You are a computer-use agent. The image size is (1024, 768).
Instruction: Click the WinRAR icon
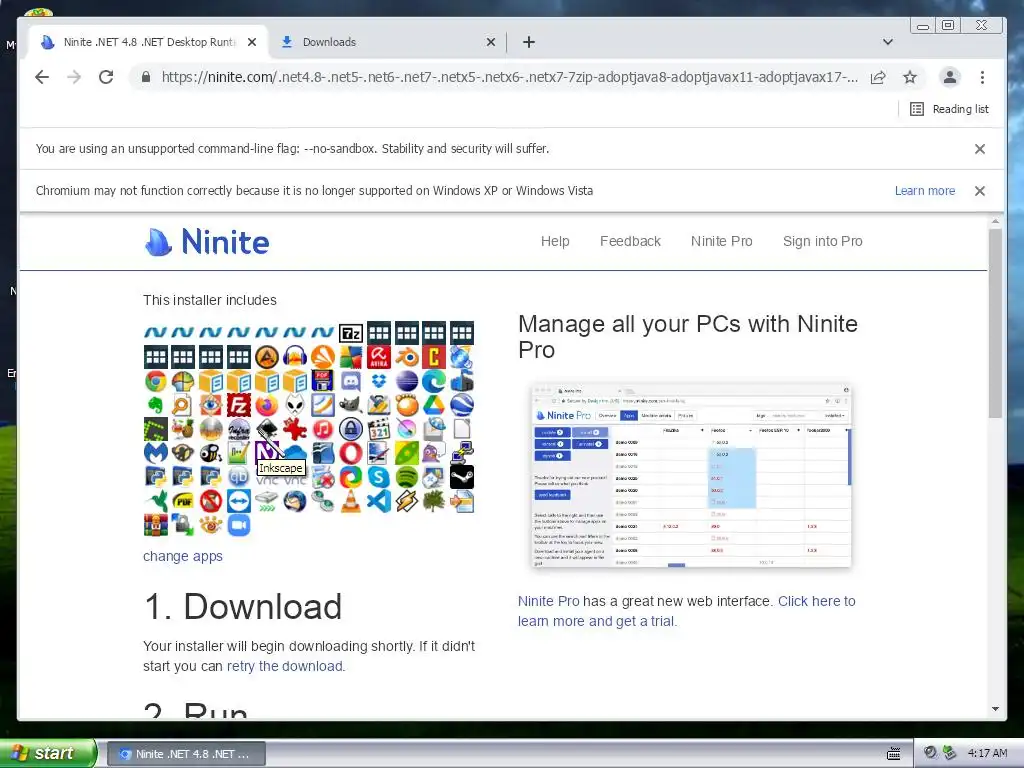click(155, 524)
